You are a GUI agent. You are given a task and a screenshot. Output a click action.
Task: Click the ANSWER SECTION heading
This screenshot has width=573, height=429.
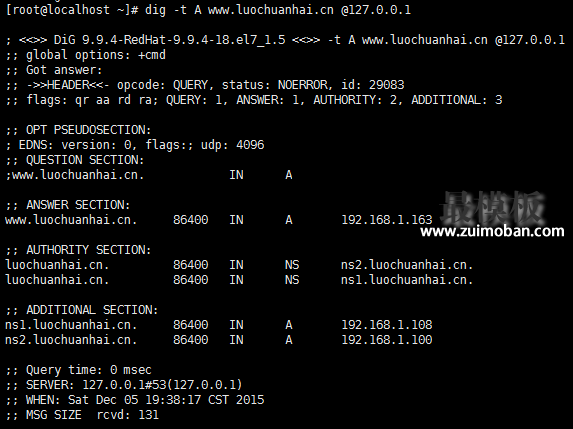(x=68, y=205)
